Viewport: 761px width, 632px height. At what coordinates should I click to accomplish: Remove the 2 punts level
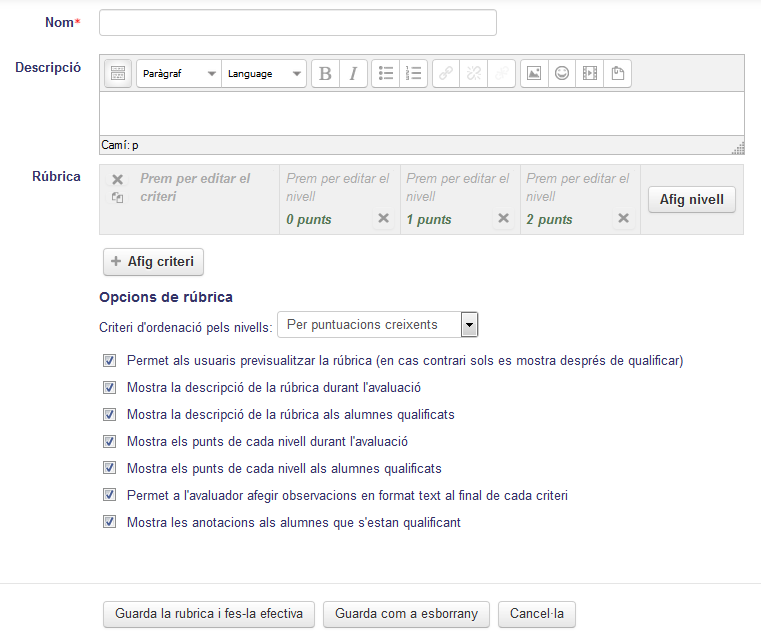point(623,218)
